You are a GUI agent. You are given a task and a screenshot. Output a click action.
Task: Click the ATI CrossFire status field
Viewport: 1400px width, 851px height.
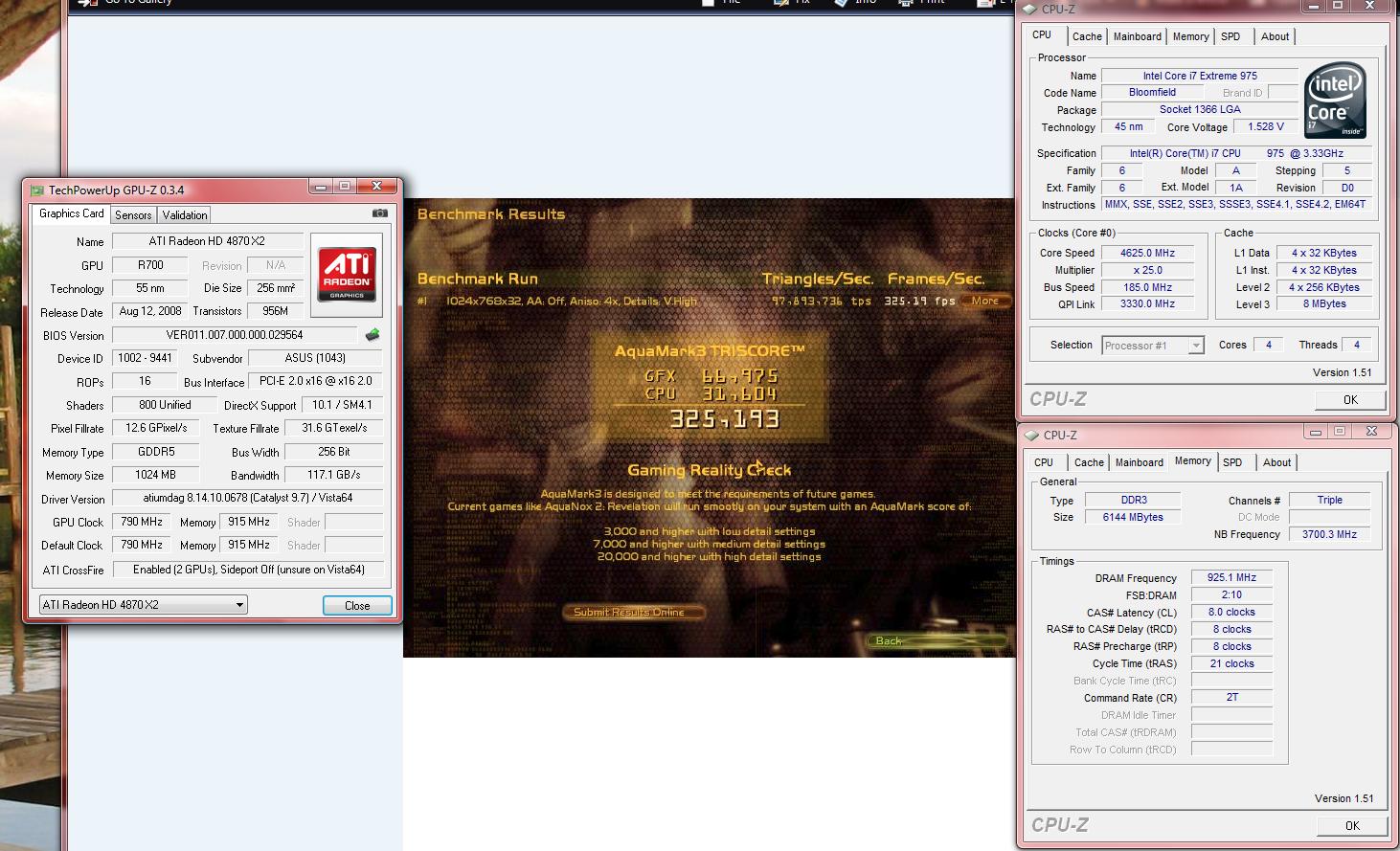coord(248,570)
